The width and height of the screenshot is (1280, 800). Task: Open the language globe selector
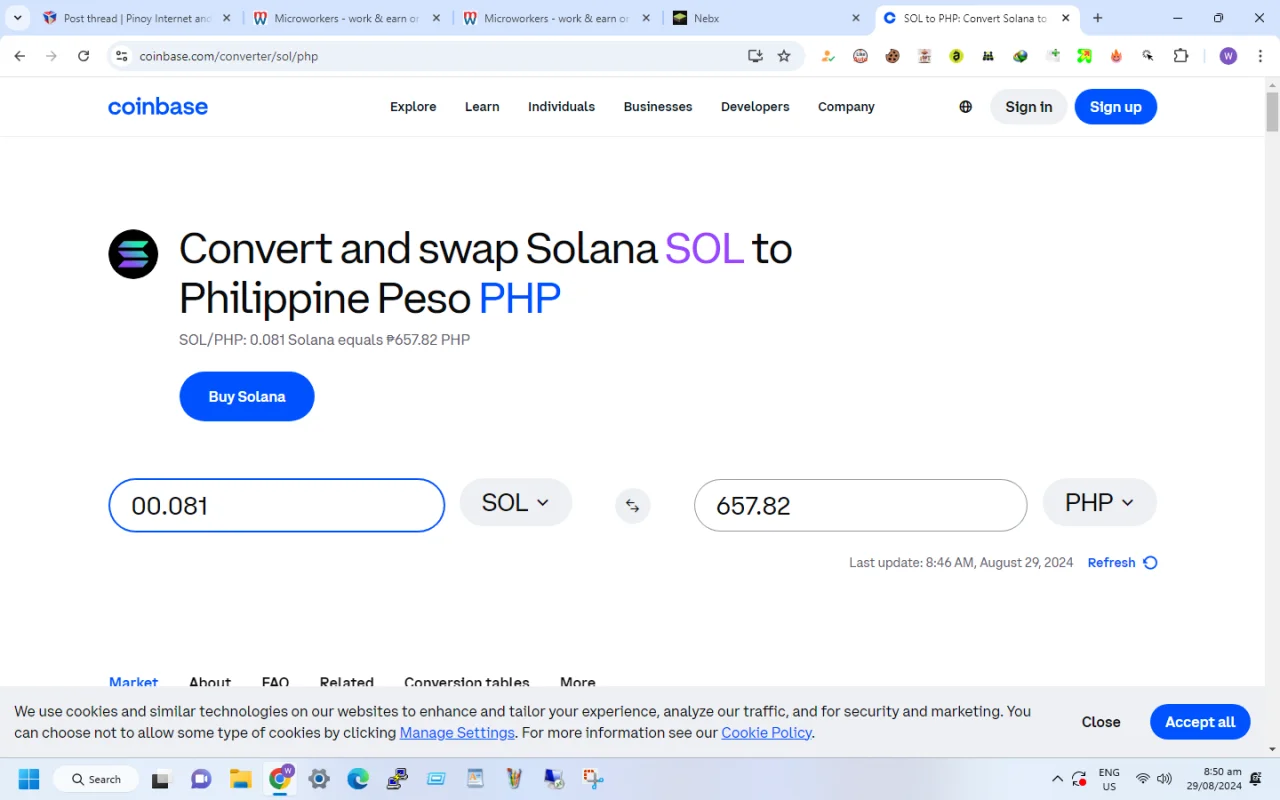(x=965, y=107)
